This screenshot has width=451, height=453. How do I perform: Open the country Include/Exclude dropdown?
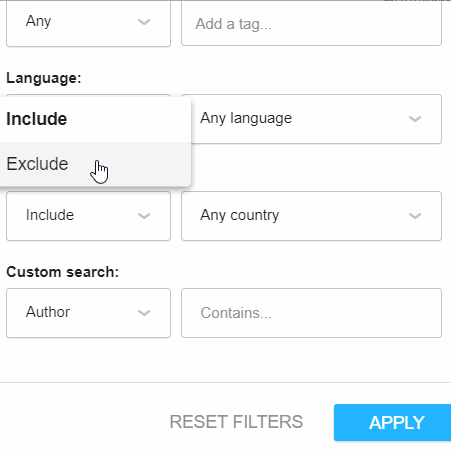pos(88,216)
